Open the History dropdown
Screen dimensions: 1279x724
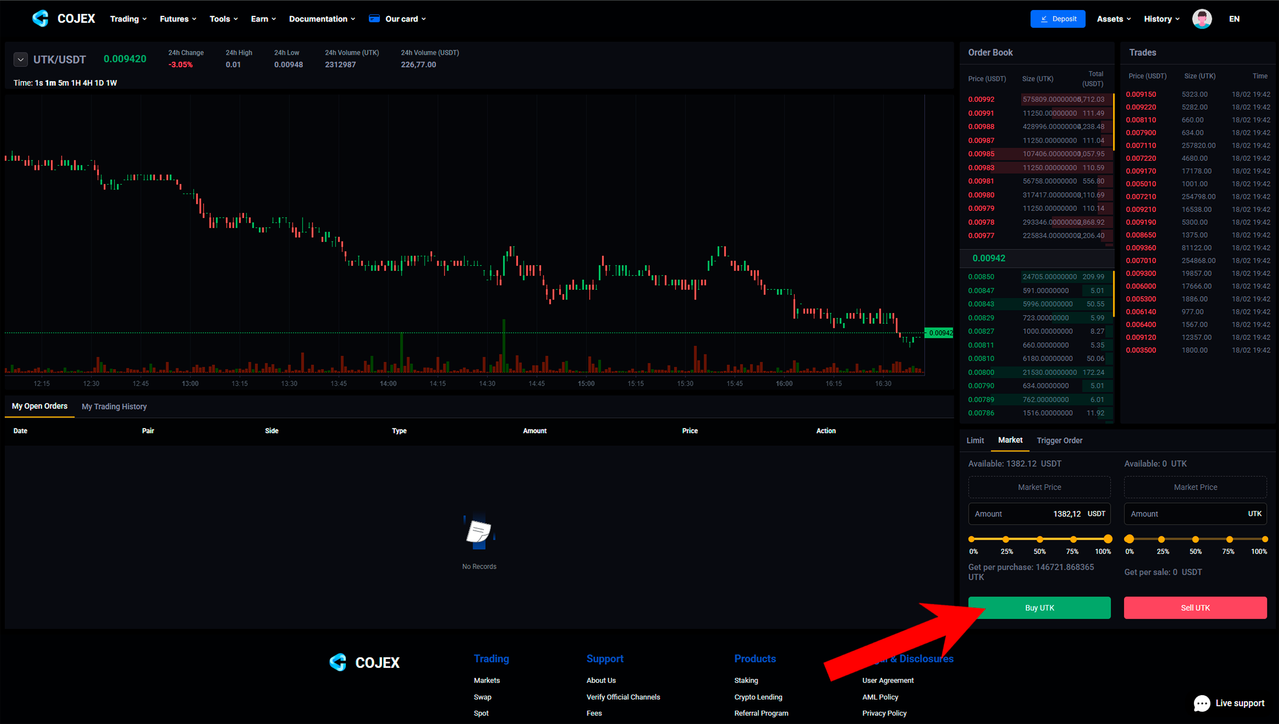1162,19
